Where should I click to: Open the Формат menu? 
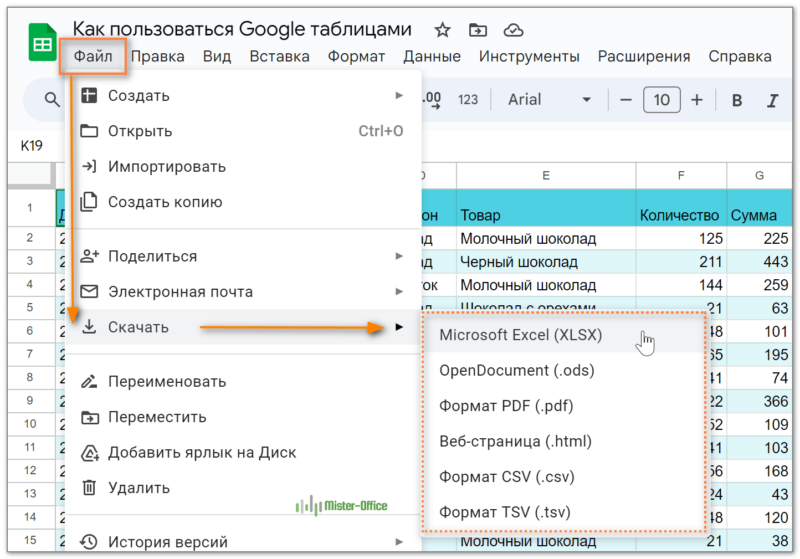[356, 56]
